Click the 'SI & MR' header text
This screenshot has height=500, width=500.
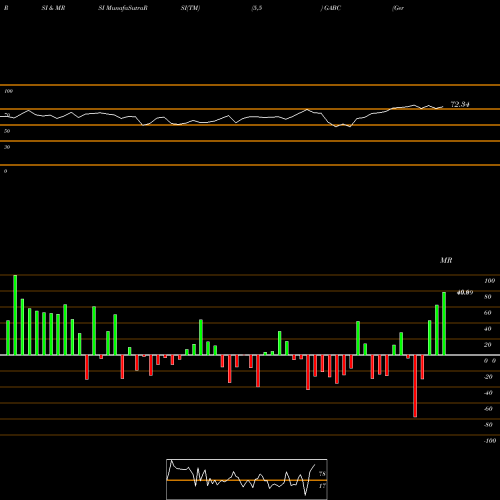[53, 8]
